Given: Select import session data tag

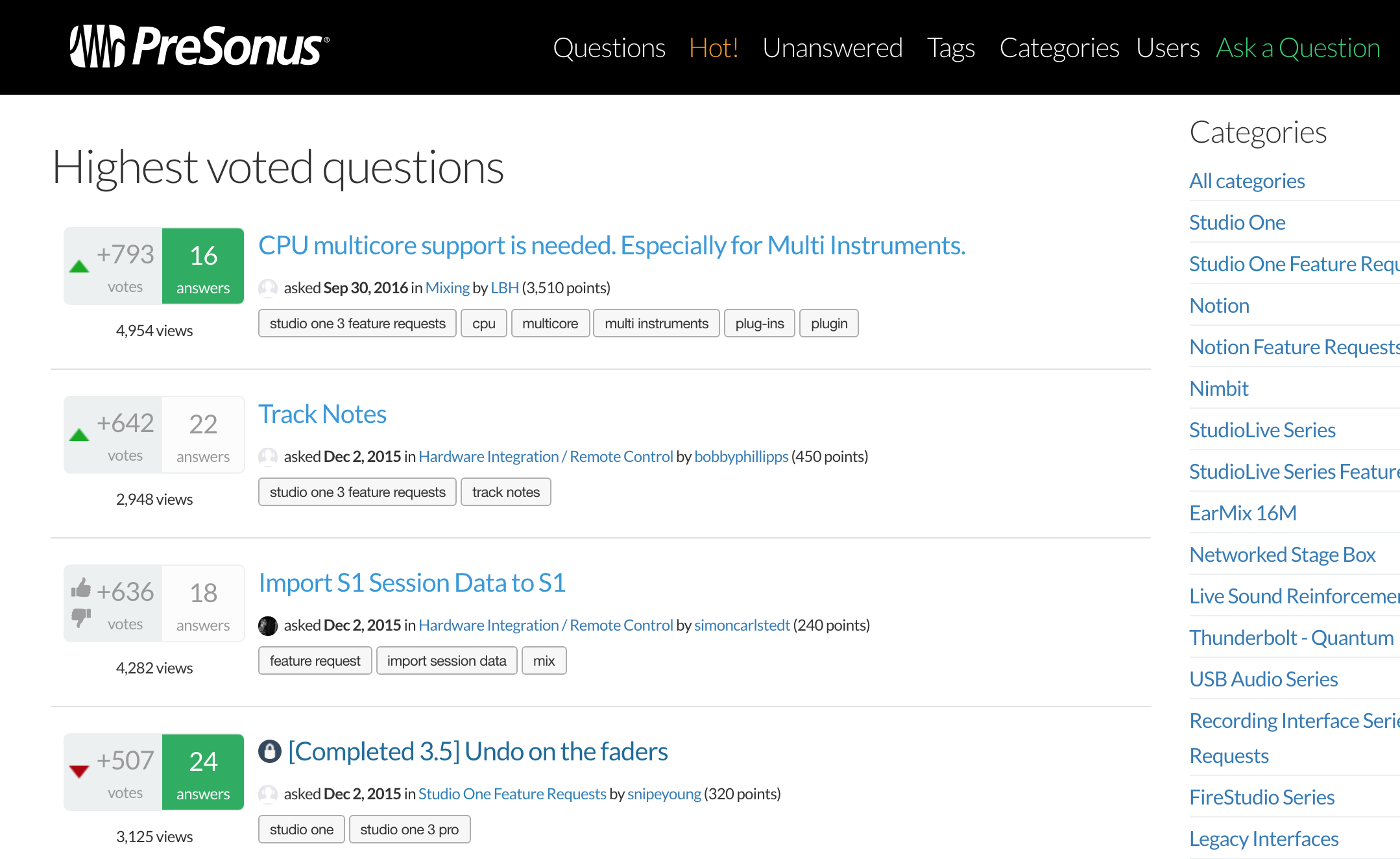Looking at the screenshot, I should pyautogui.click(x=446, y=660).
